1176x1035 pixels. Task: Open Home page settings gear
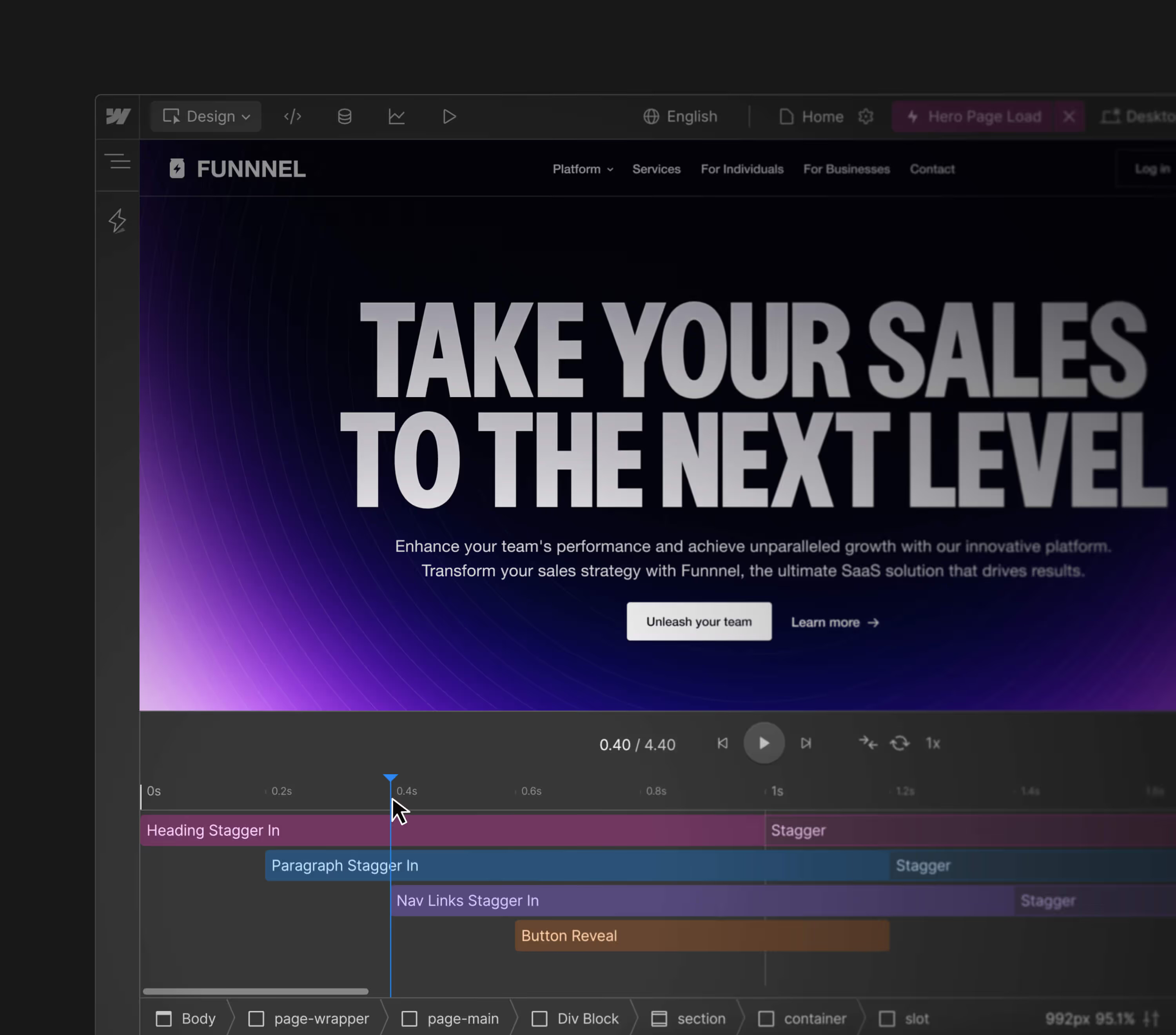(x=865, y=117)
